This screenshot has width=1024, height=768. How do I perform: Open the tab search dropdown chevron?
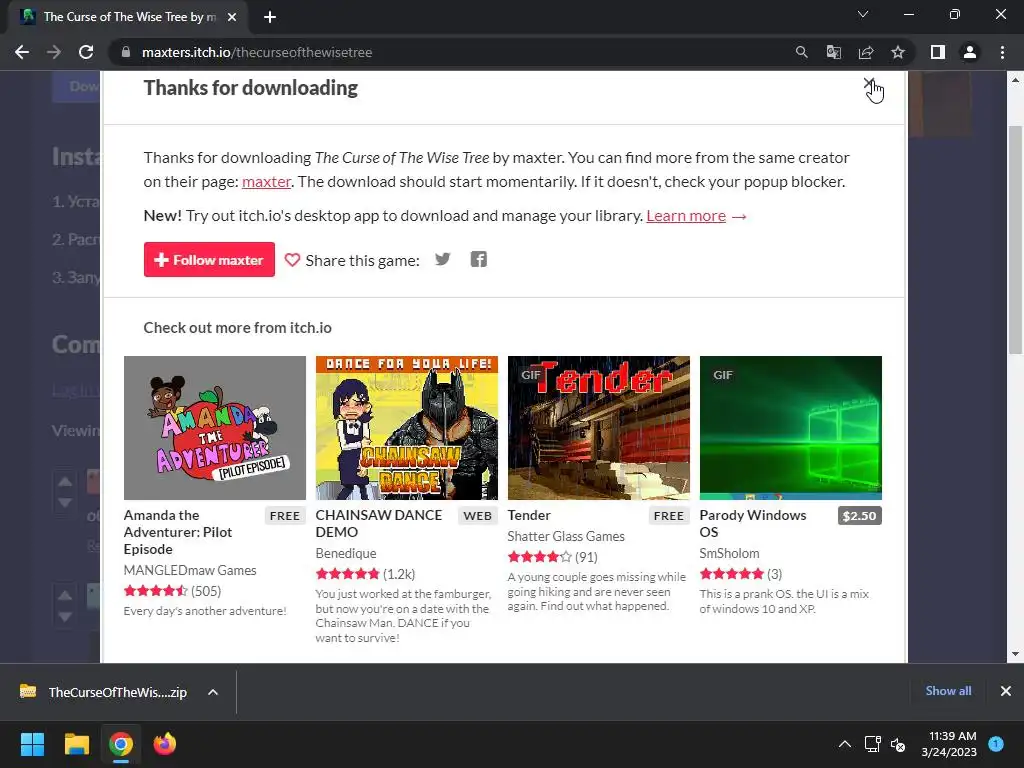863,14
